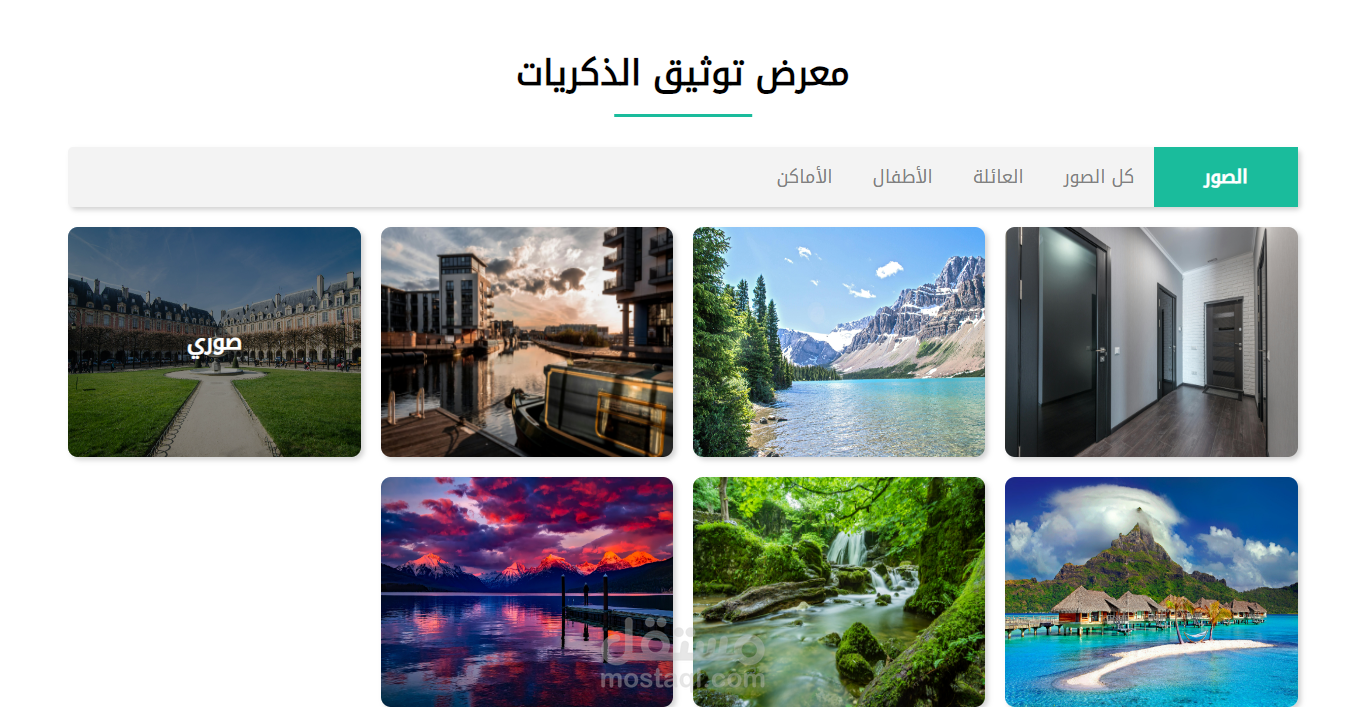
Task: Switch to the كل الصور filter
Action: point(1098,177)
